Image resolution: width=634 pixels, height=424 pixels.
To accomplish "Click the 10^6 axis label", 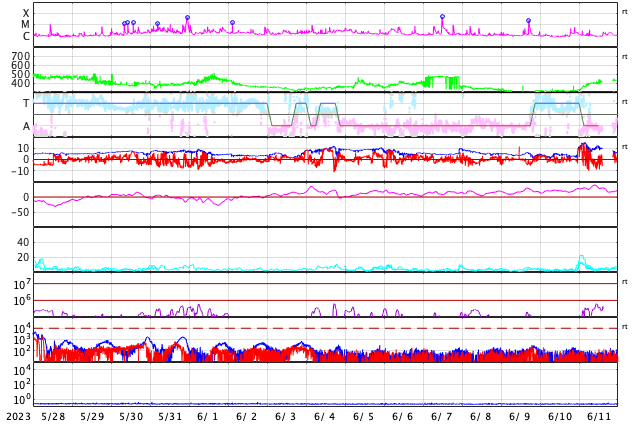I will tap(21, 301).
